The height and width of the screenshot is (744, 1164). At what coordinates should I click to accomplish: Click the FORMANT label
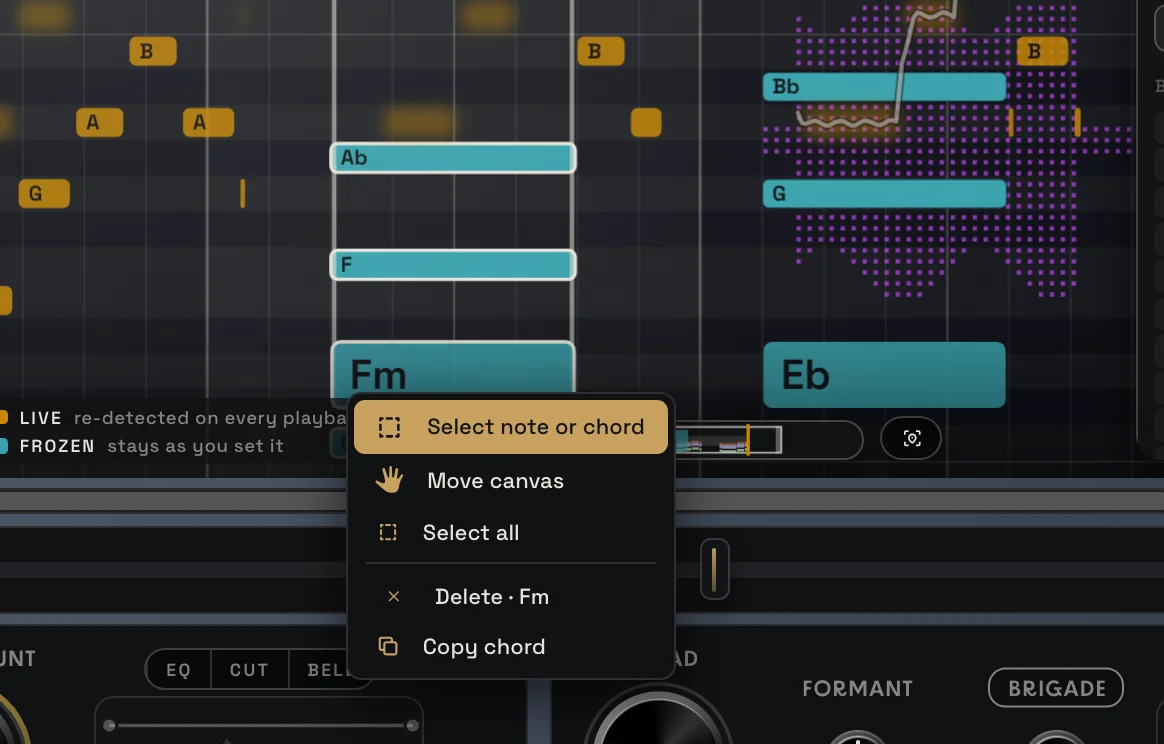[x=857, y=688]
